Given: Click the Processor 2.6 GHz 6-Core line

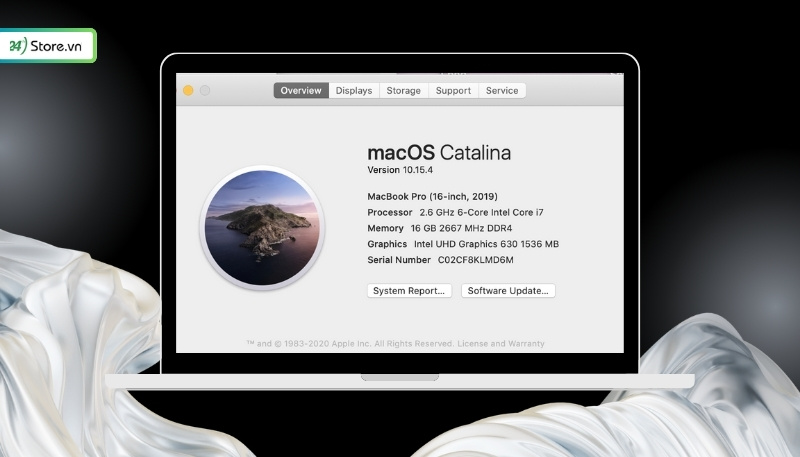Looking at the screenshot, I should pos(455,212).
